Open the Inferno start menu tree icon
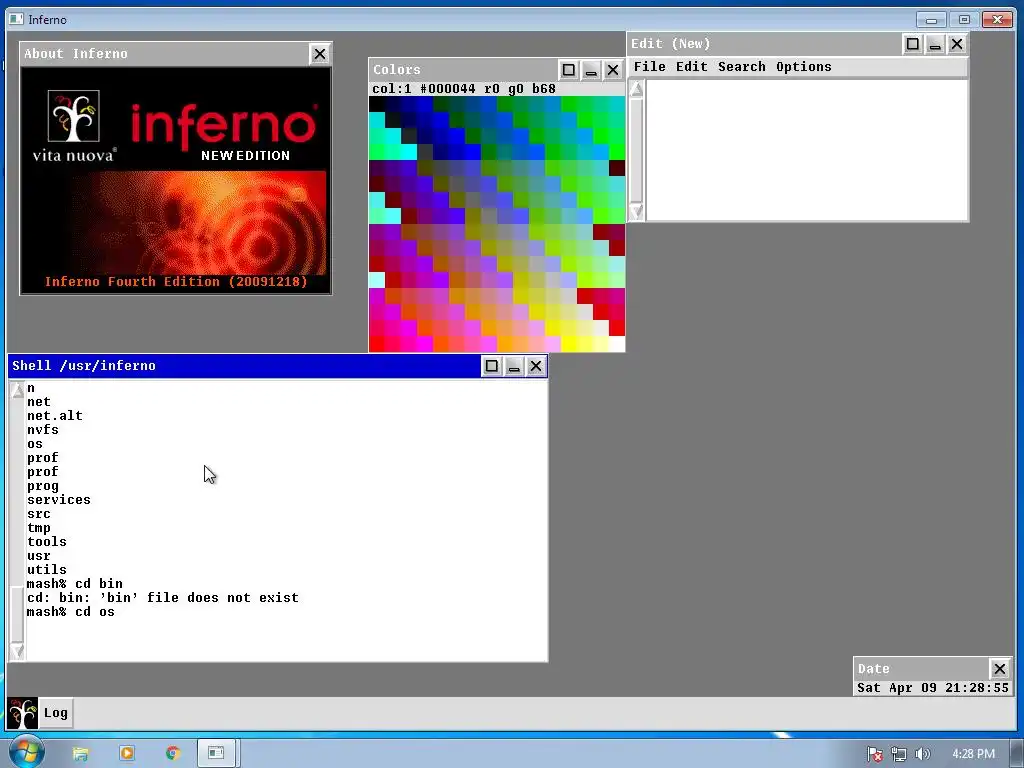The height and width of the screenshot is (768, 1024). (22, 712)
